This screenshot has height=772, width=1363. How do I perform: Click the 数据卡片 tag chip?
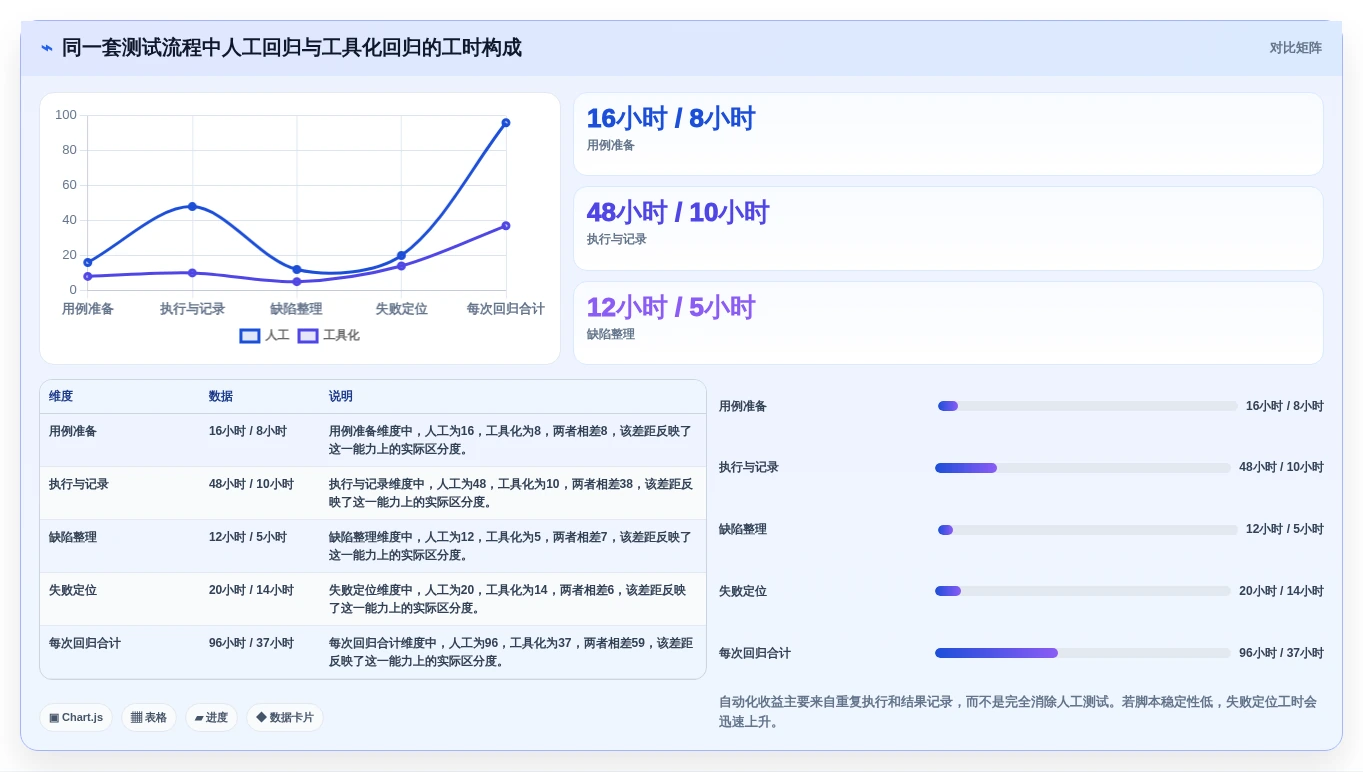click(285, 717)
